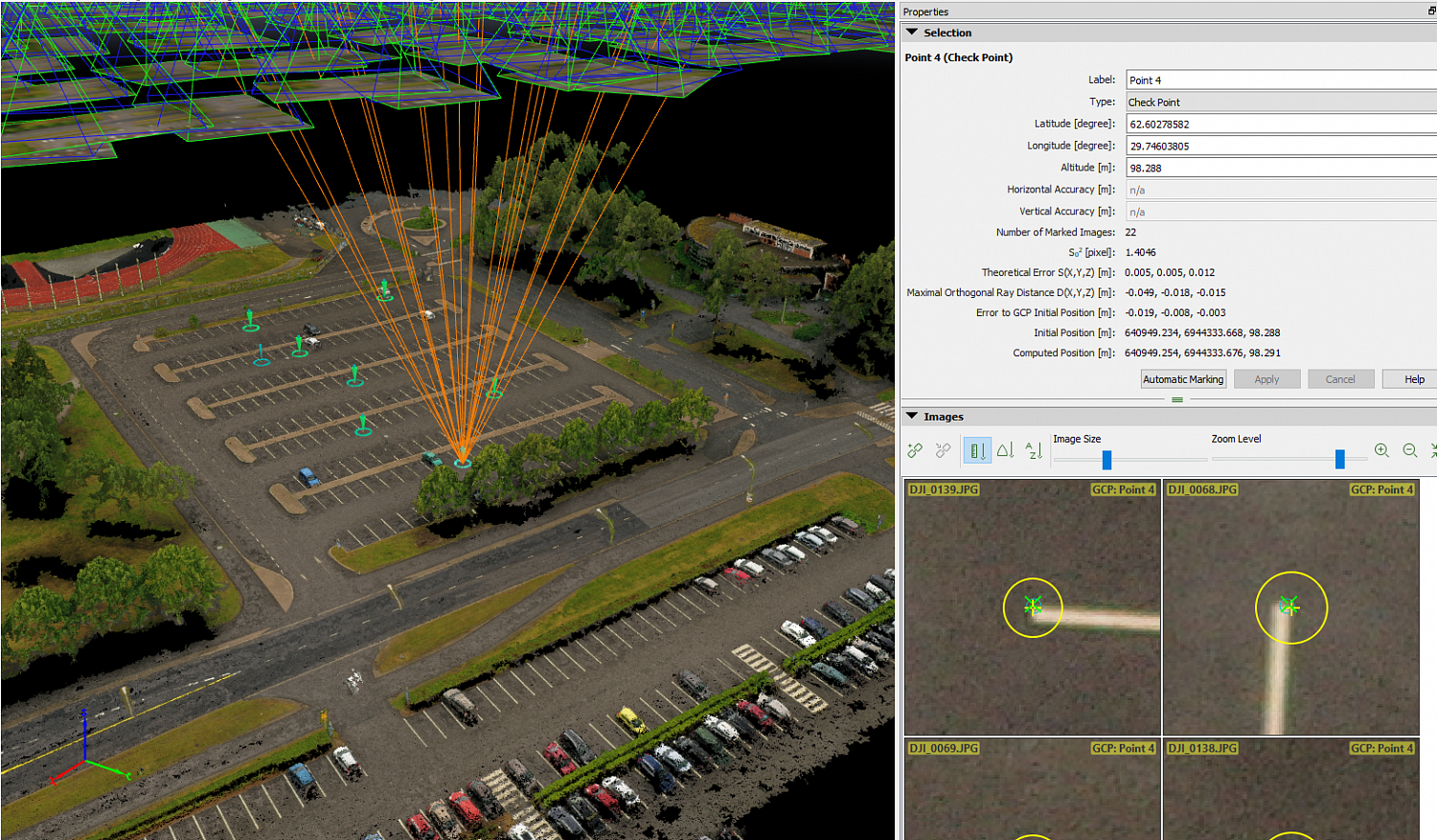The image size is (1437, 840).
Task: Click the zoom in magnifier icon
Action: pos(1381,450)
